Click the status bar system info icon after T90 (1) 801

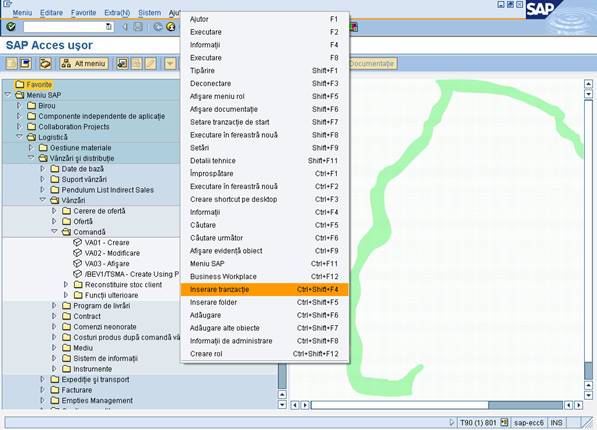(504, 422)
